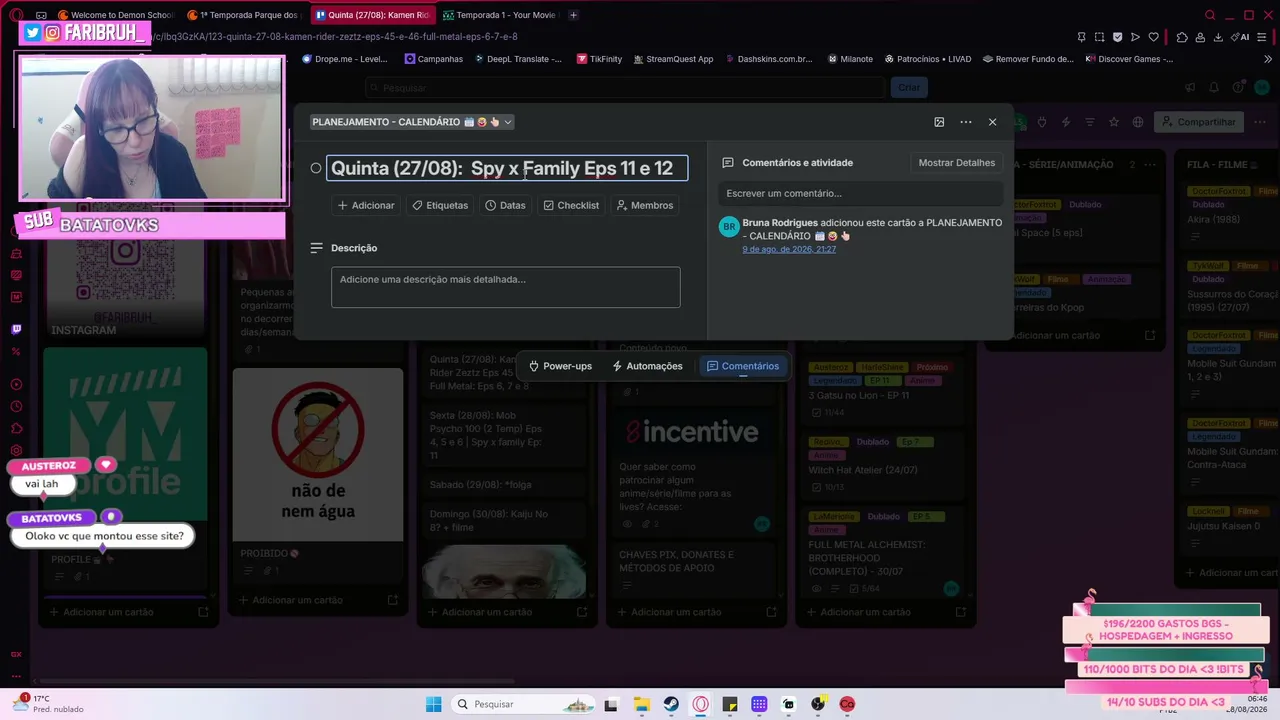
Task: Open the Drope.me bookmark
Action: pyautogui.click(x=345, y=59)
